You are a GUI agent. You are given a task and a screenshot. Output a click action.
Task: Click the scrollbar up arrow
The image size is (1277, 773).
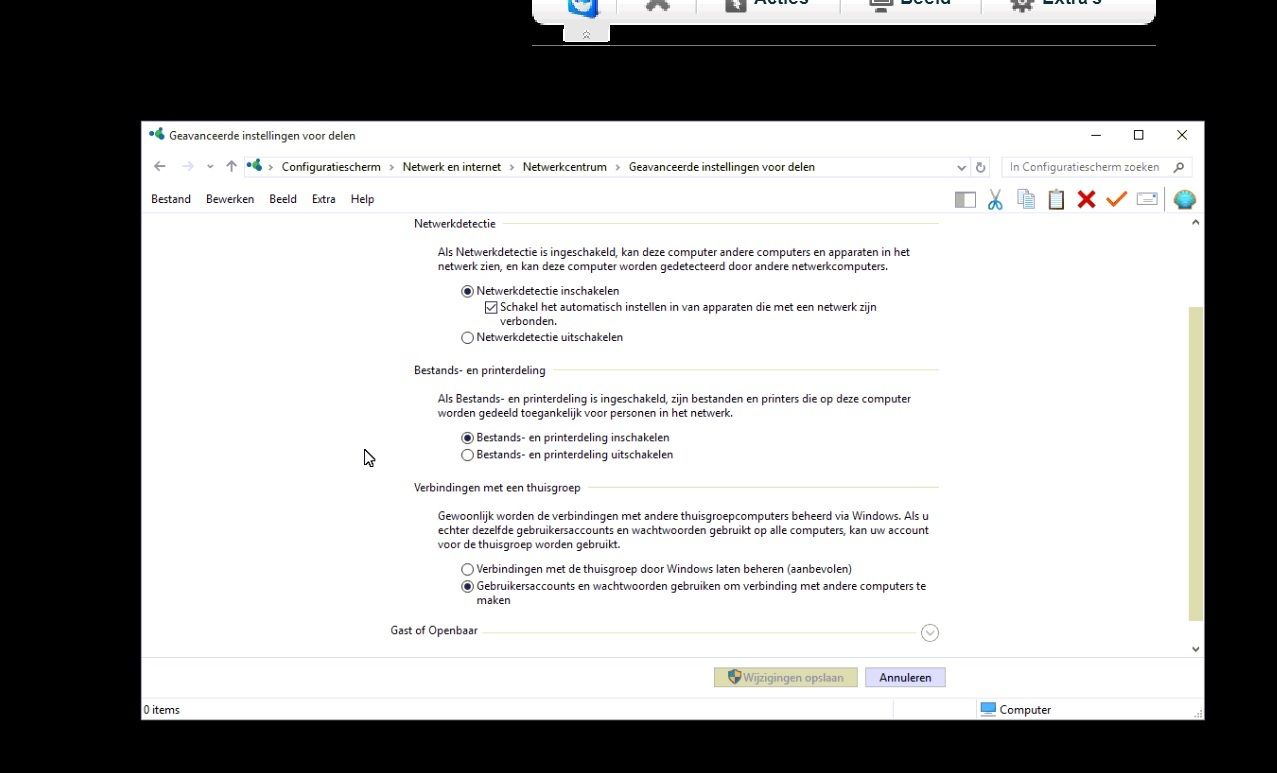pos(1196,223)
